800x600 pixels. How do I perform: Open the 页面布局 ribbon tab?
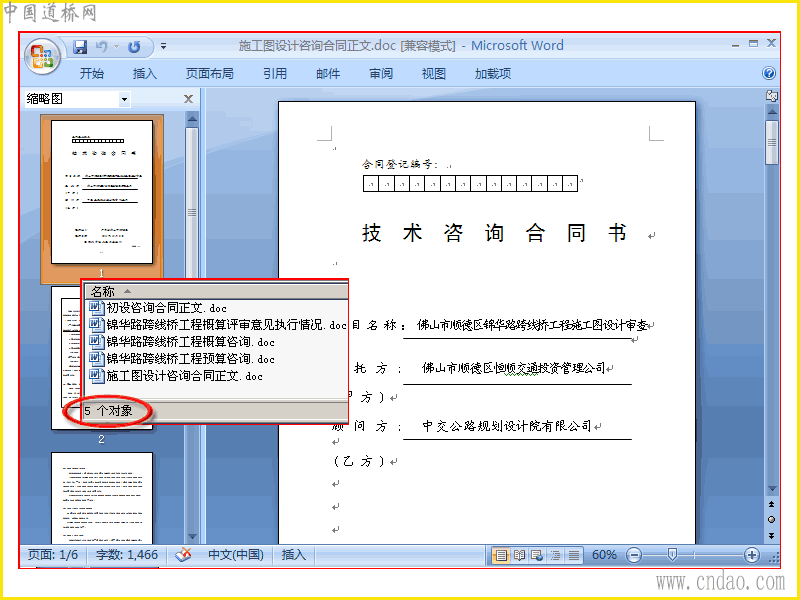tap(210, 73)
